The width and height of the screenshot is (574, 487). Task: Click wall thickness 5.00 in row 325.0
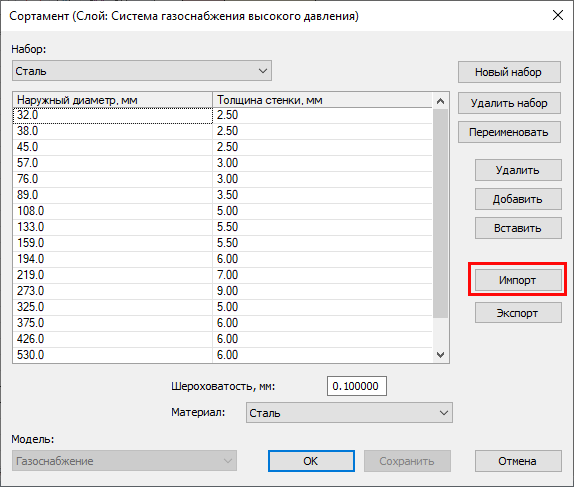click(322, 307)
